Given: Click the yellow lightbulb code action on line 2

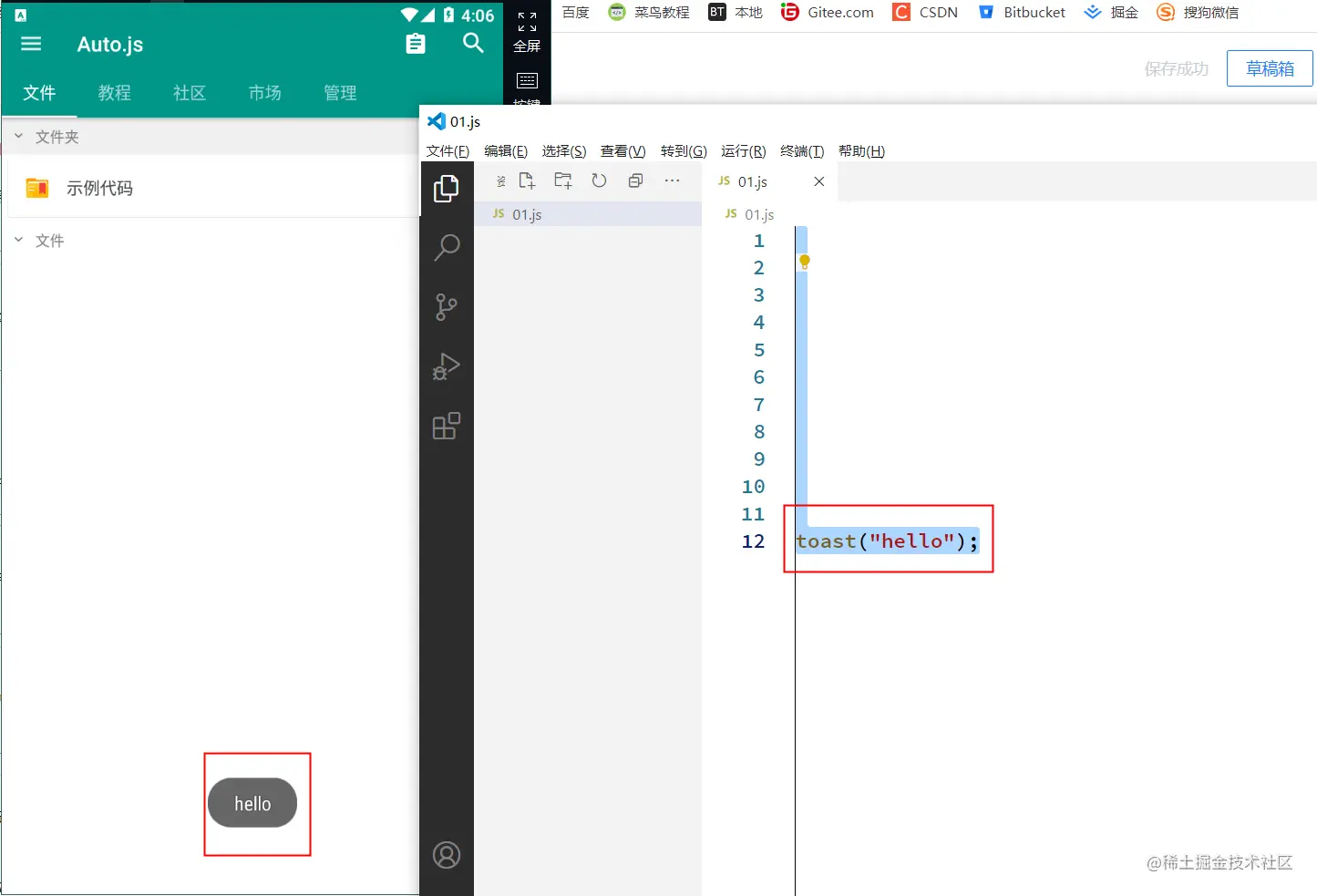Looking at the screenshot, I should tap(804, 263).
